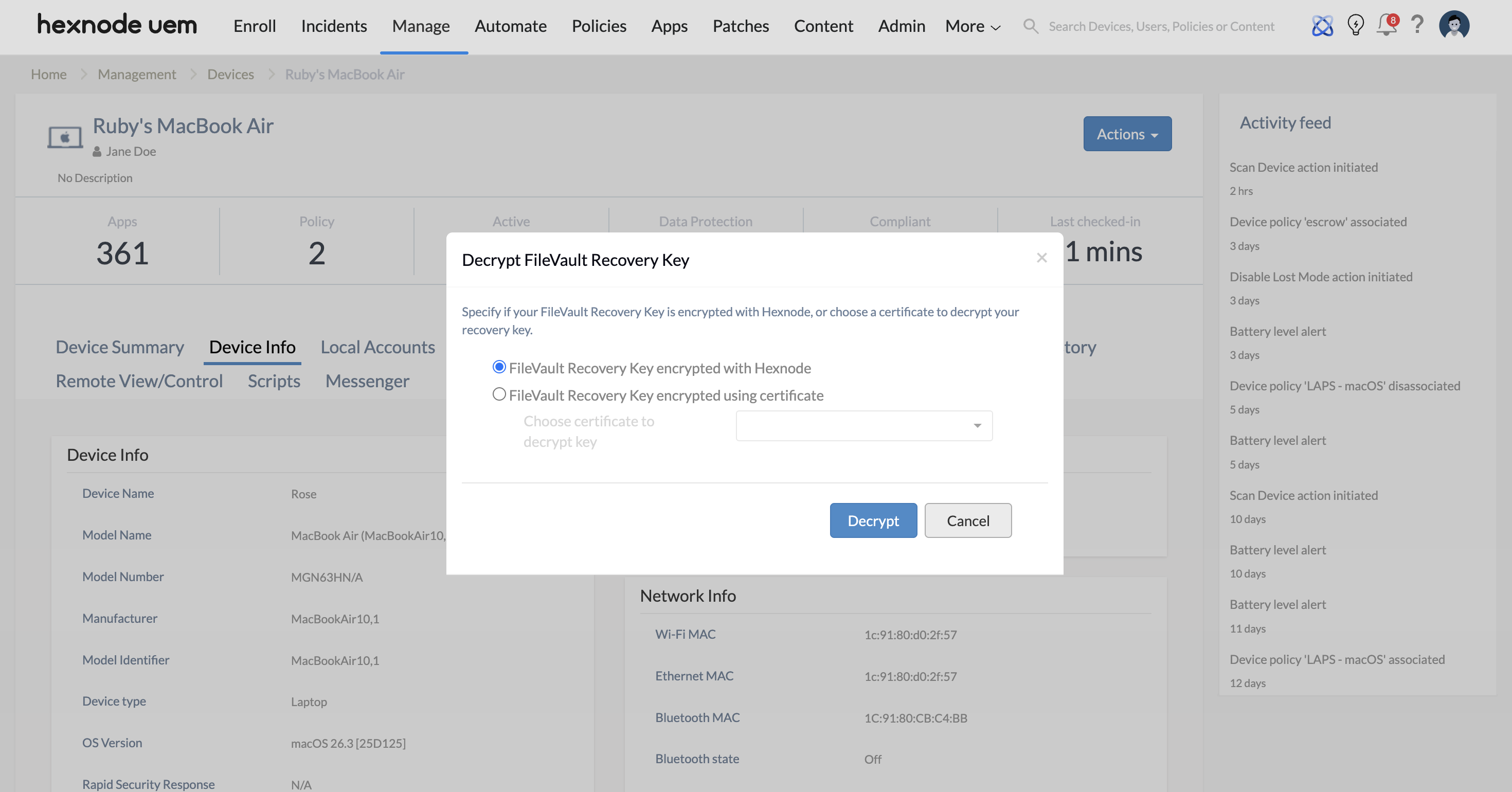Screen dimensions: 1512x792
Task: Click 'Device policy 'LAPS - macOS' associated' activity
Action: pyautogui.click(x=1337, y=659)
